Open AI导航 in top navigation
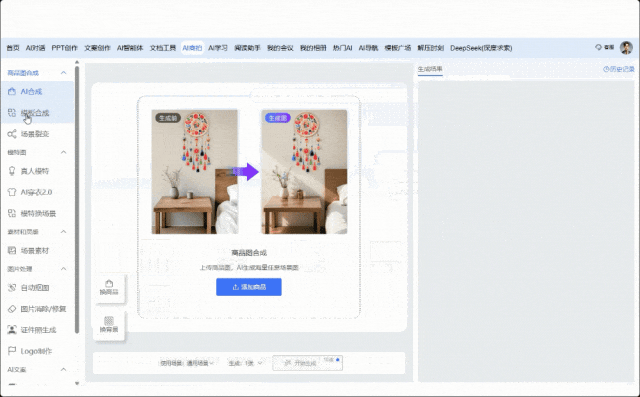 click(368, 48)
